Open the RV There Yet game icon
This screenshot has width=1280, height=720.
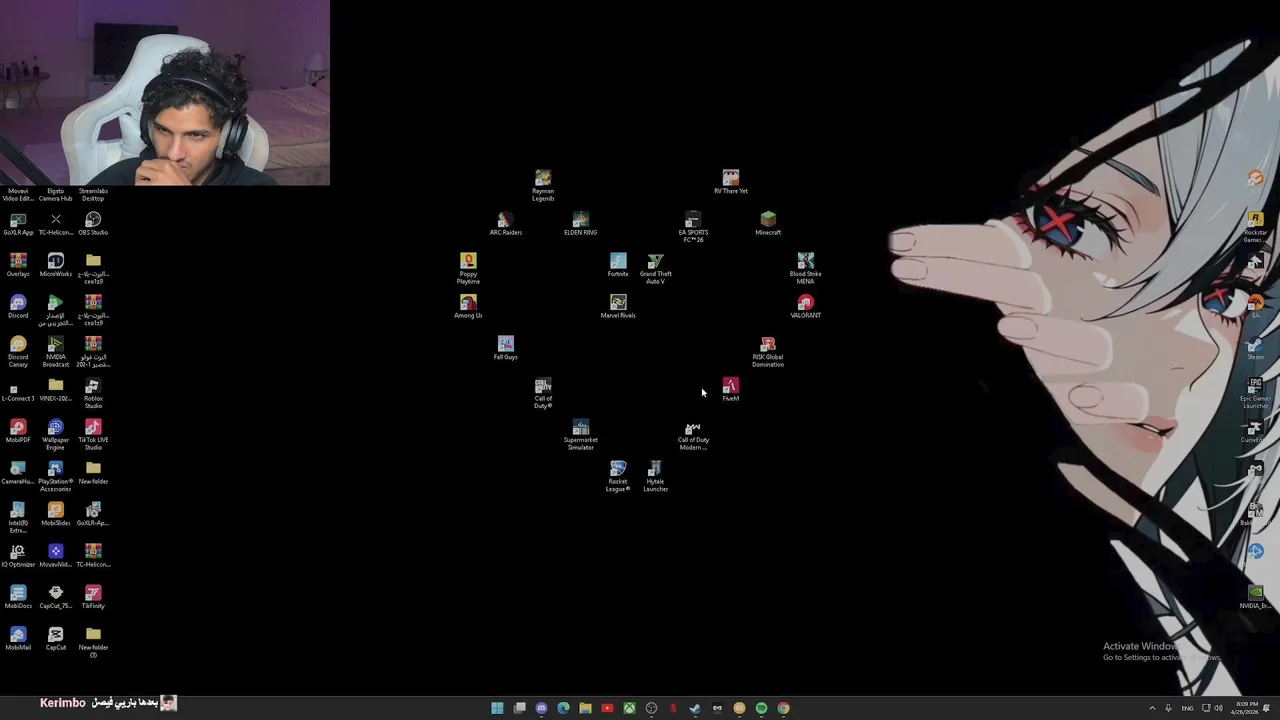[x=731, y=181]
